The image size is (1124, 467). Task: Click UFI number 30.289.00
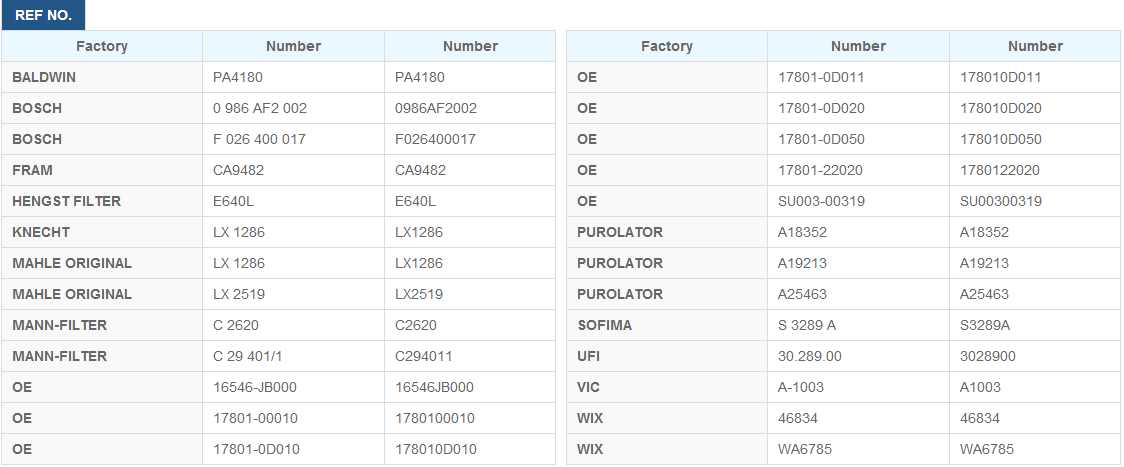click(810, 356)
